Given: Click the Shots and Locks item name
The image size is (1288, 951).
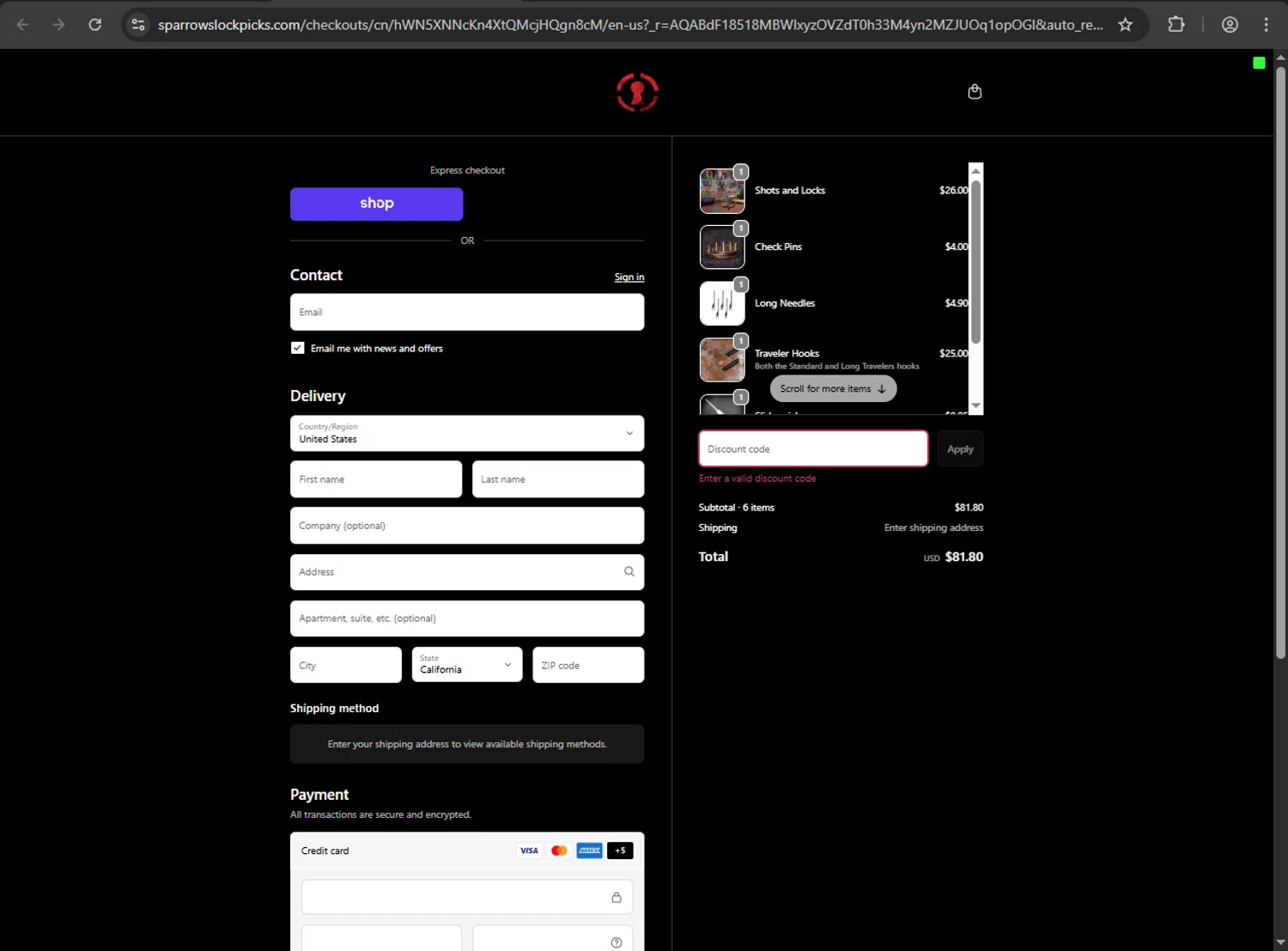Looking at the screenshot, I should 790,191.
